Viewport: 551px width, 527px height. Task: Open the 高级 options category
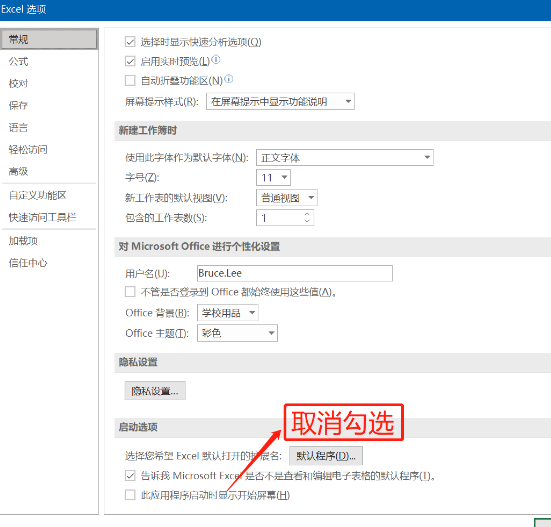click(x=18, y=171)
